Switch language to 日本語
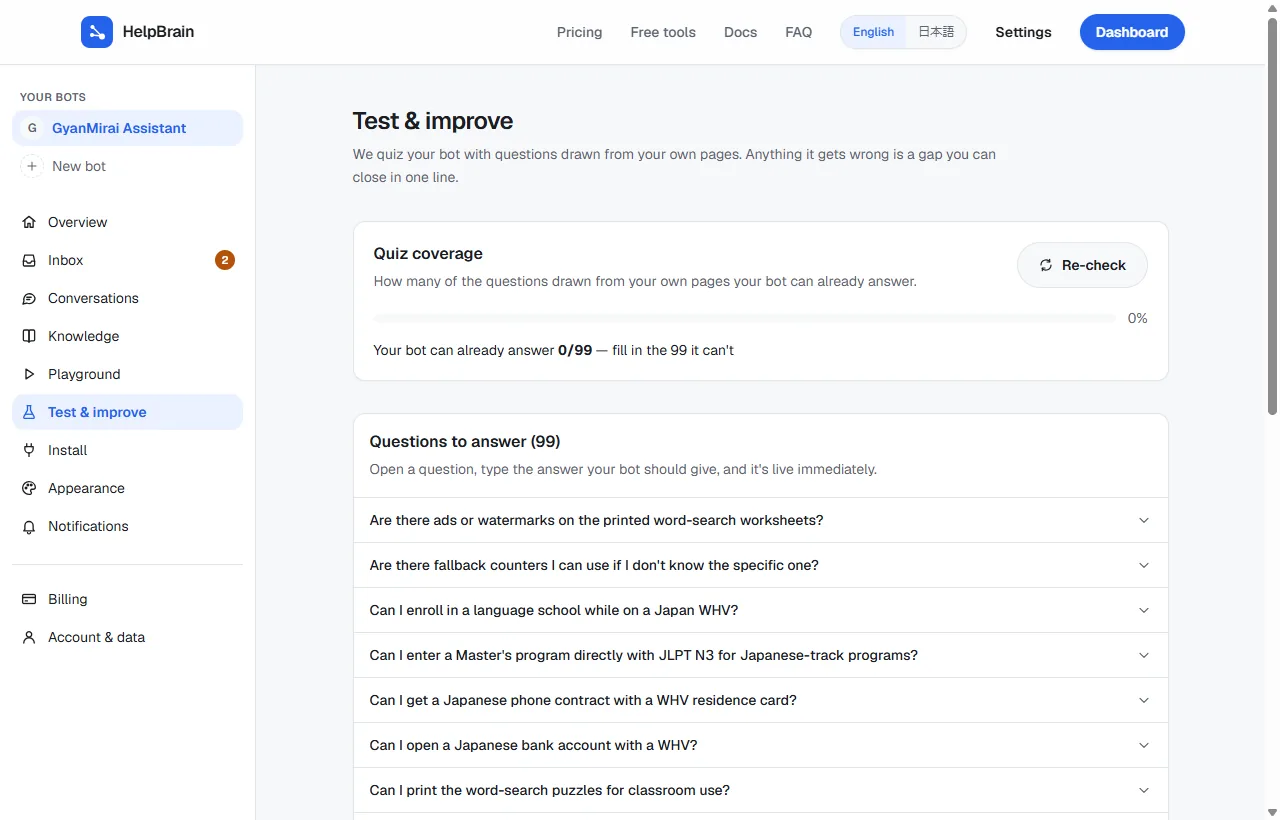Screen dimensions: 1280x820 [x=936, y=32]
